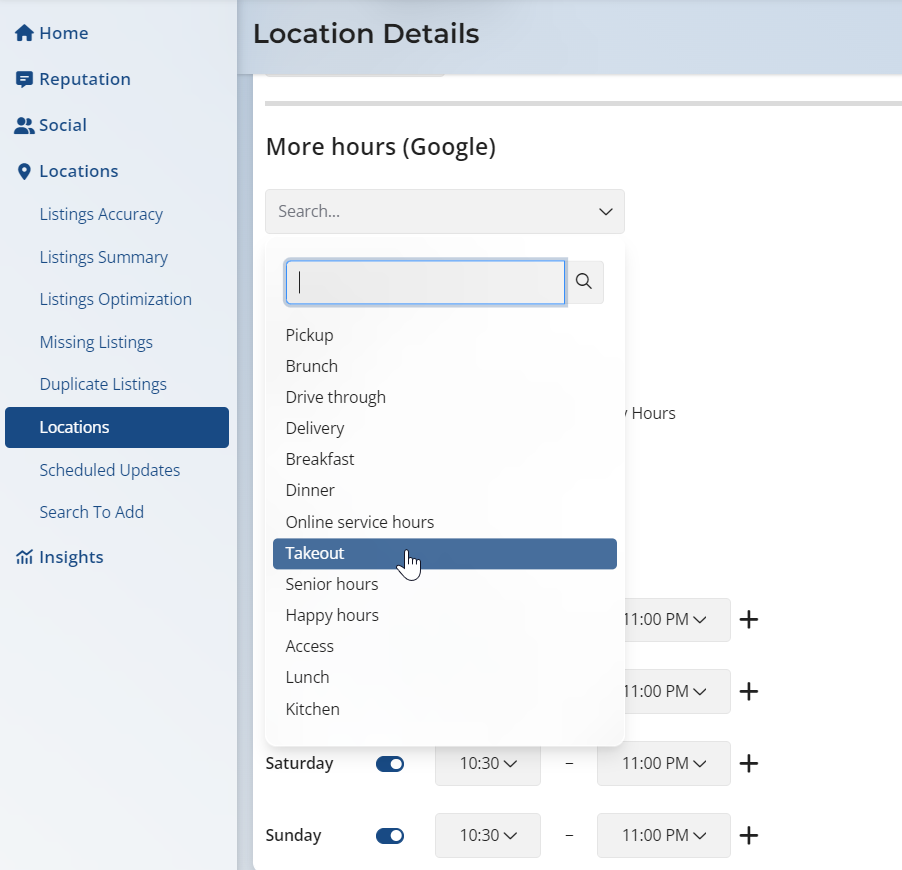
Task: Click the magnifier search icon in dropdown
Action: (x=584, y=282)
